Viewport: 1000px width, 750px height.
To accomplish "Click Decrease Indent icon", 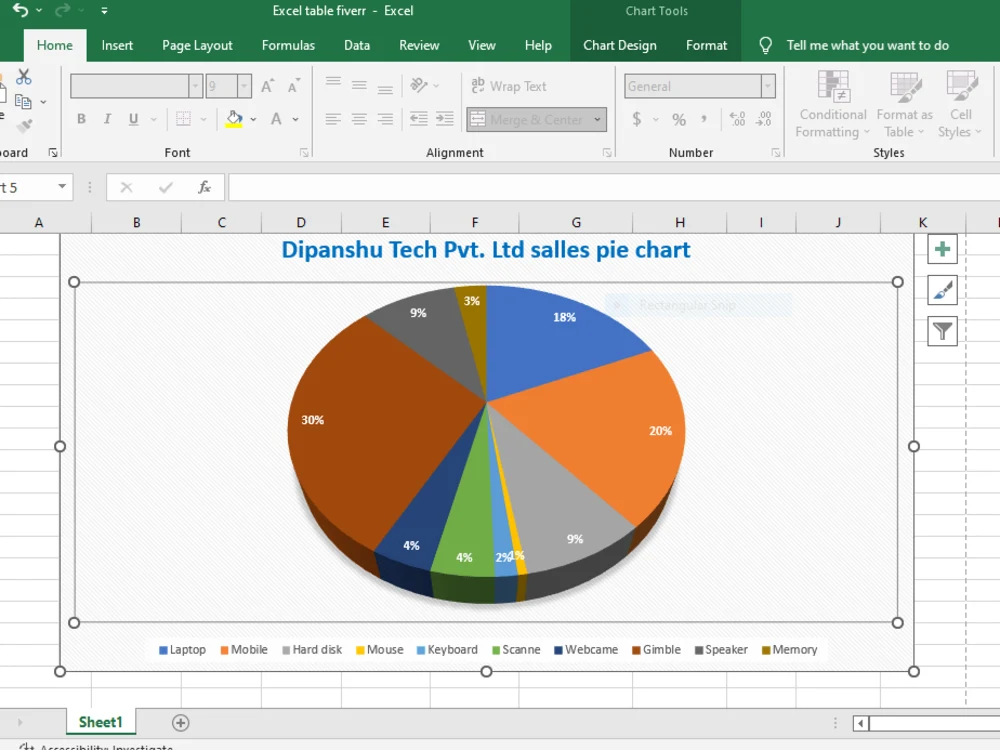I will [x=418, y=119].
